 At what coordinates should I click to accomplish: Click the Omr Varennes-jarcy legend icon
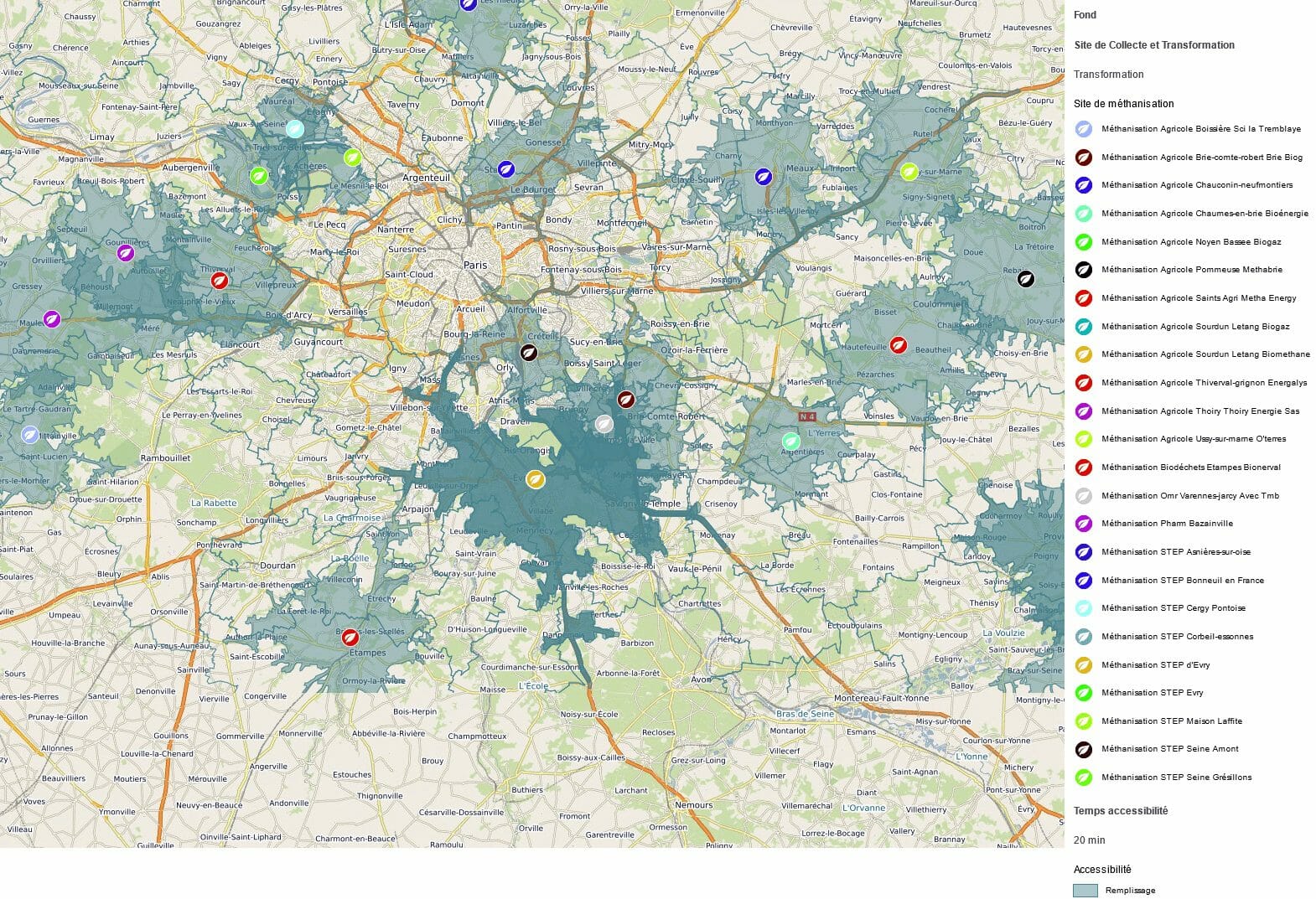point(1083,496)
